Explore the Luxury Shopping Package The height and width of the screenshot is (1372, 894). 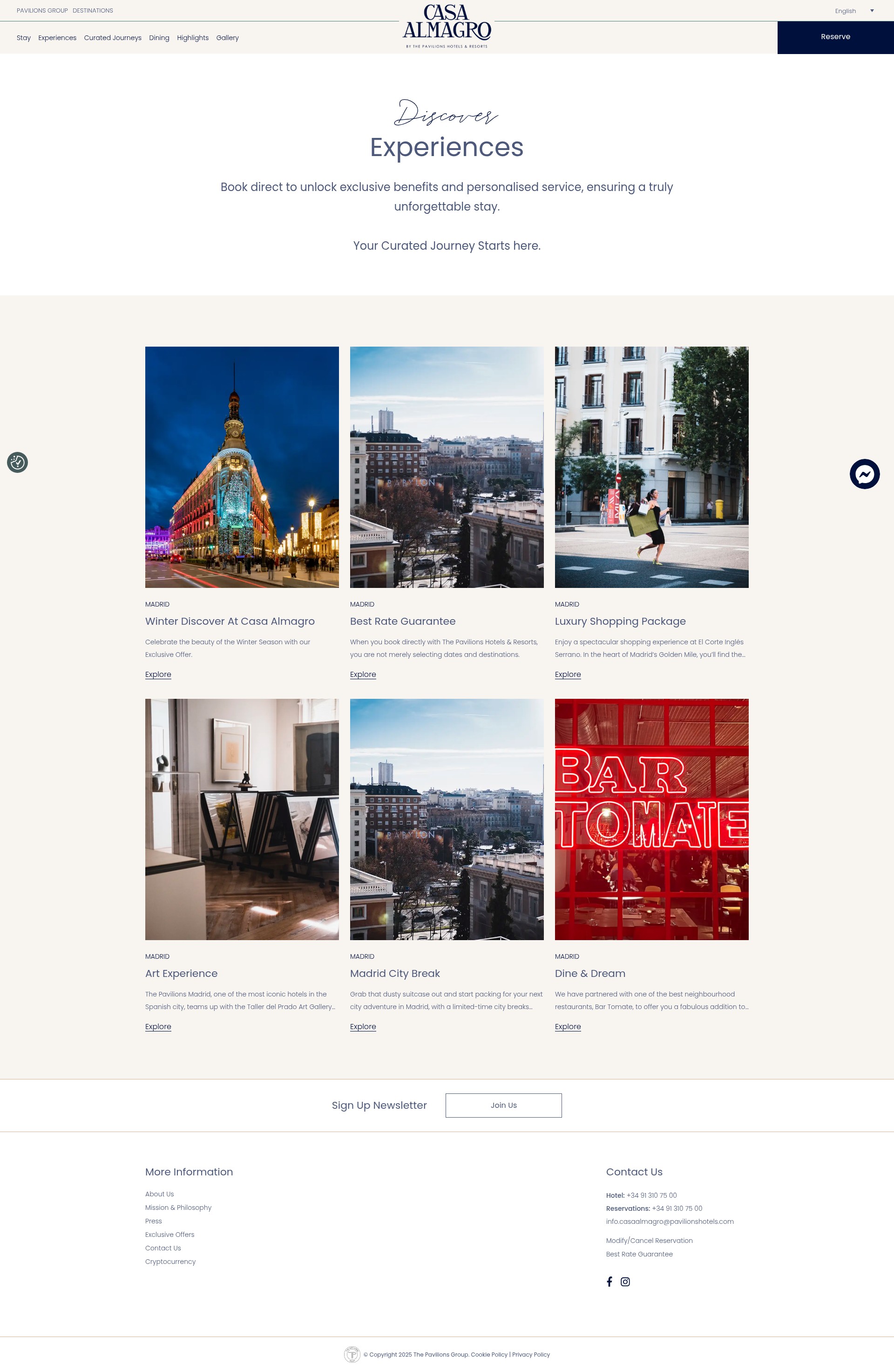tap(568, 675)
